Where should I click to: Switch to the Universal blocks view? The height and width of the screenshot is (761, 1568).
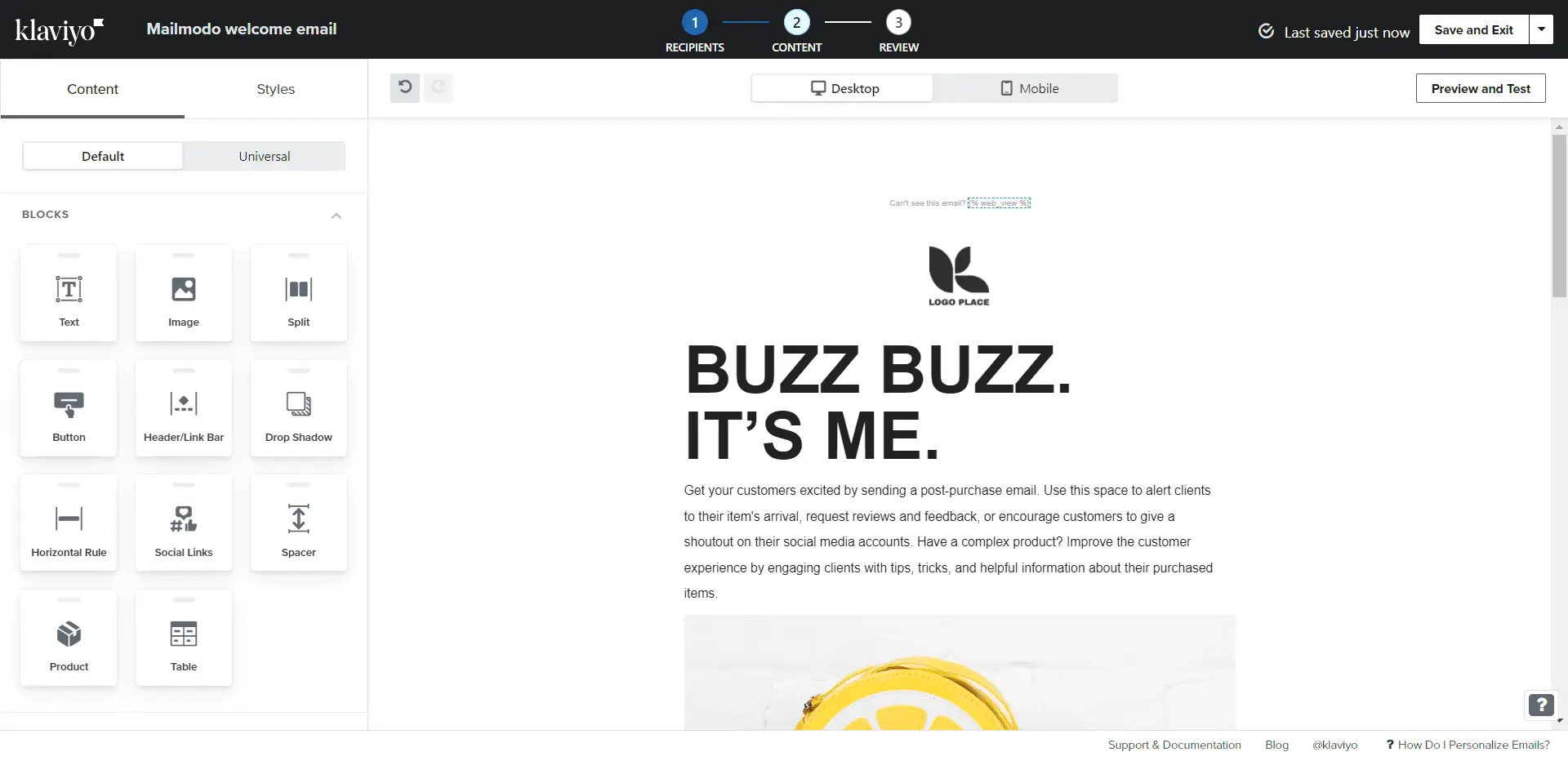pos(264,156)
